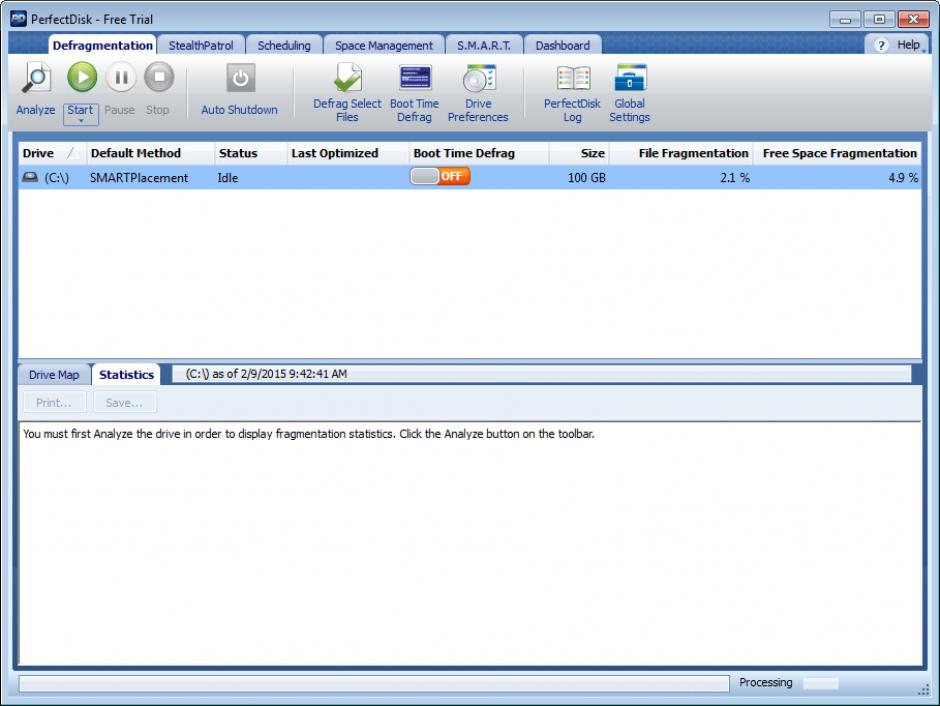Sort by the Last Optimized column header
The image size is (940, 706).
(x=349, y=153)
